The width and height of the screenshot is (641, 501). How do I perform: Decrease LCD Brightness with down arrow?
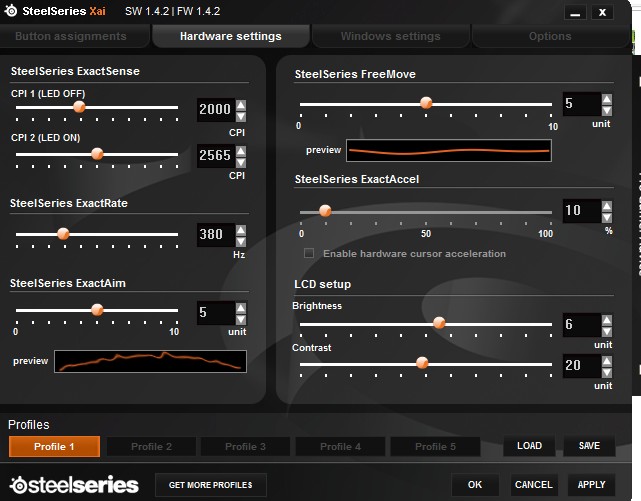click(x=607, y=331)
